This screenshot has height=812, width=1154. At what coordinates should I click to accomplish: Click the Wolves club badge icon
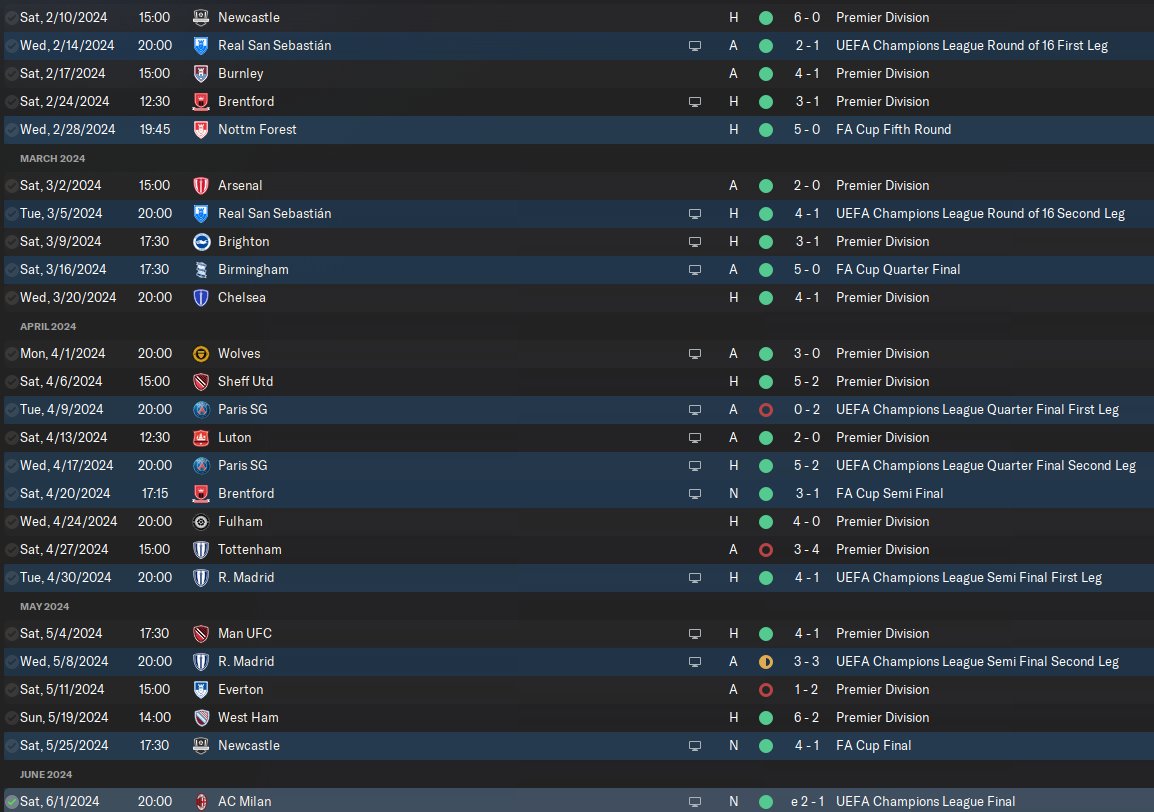200,353
